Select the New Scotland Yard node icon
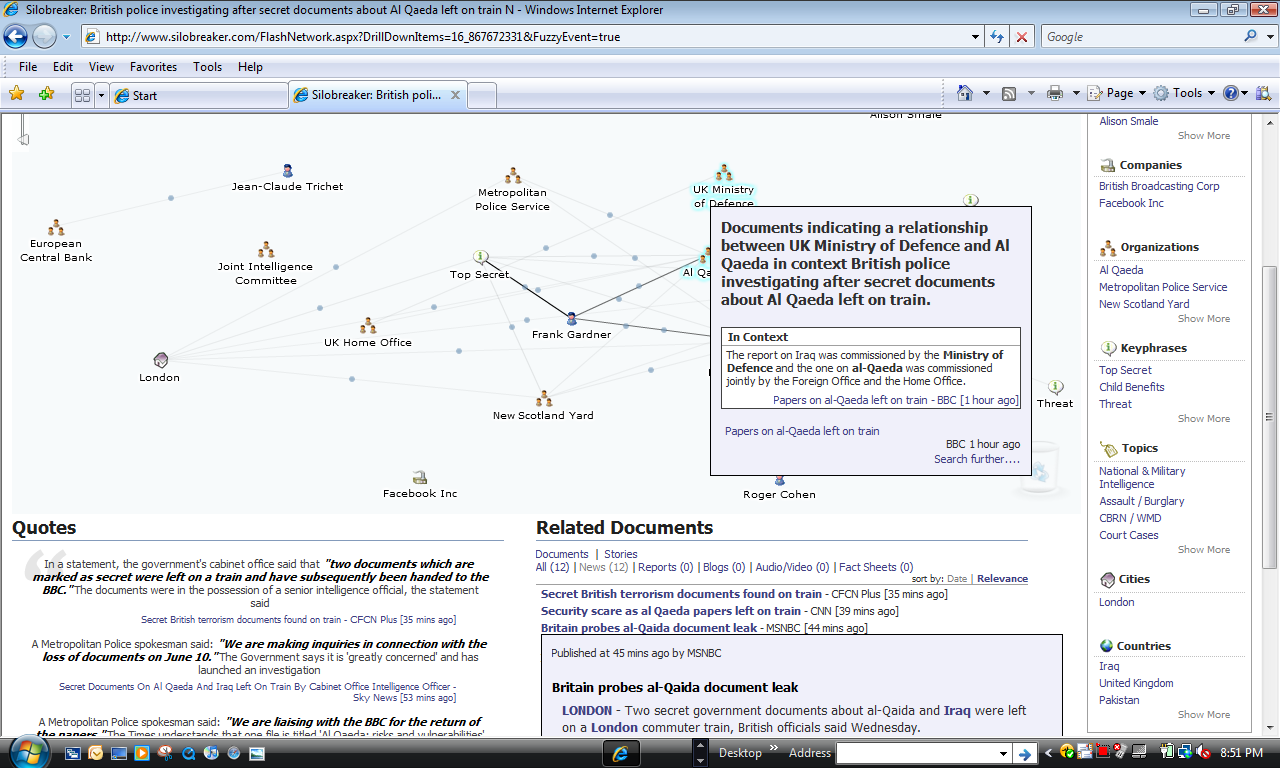The image size is (1280, 768). click(x=544, y=399)
